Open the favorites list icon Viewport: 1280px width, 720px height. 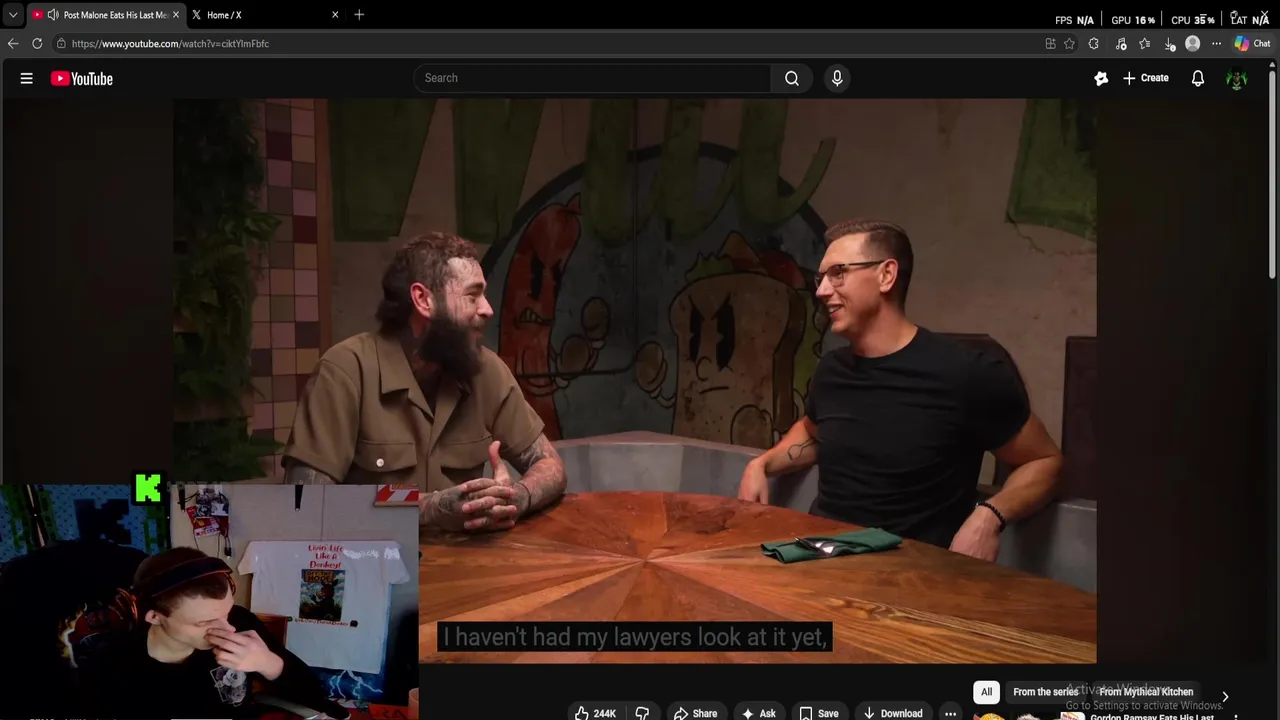(x=1145, y=44)
